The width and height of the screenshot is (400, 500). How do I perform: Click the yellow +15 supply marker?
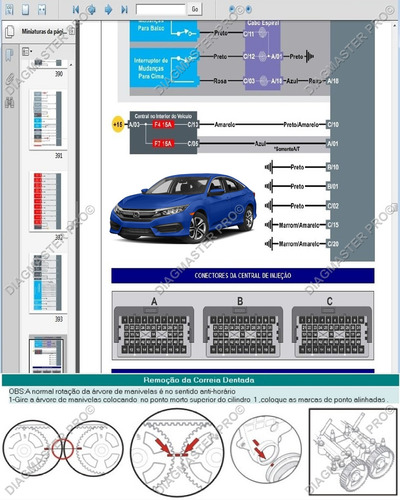[x=118, y=125]
